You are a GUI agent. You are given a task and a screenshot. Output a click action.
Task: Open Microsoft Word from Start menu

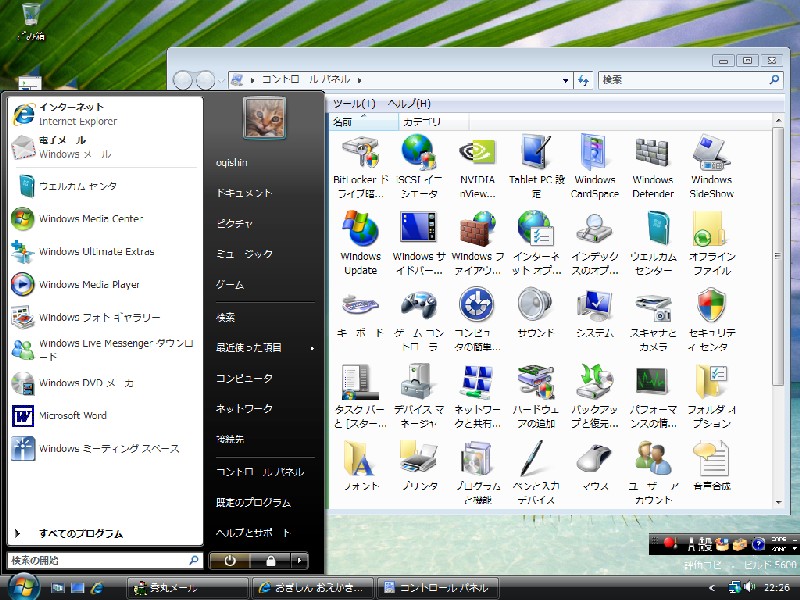click(x=105, y=415)
